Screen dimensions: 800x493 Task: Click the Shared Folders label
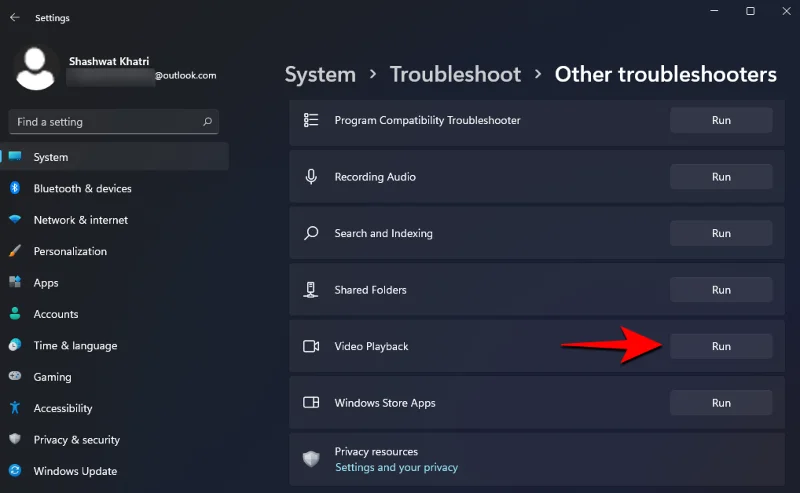point(370,290)
